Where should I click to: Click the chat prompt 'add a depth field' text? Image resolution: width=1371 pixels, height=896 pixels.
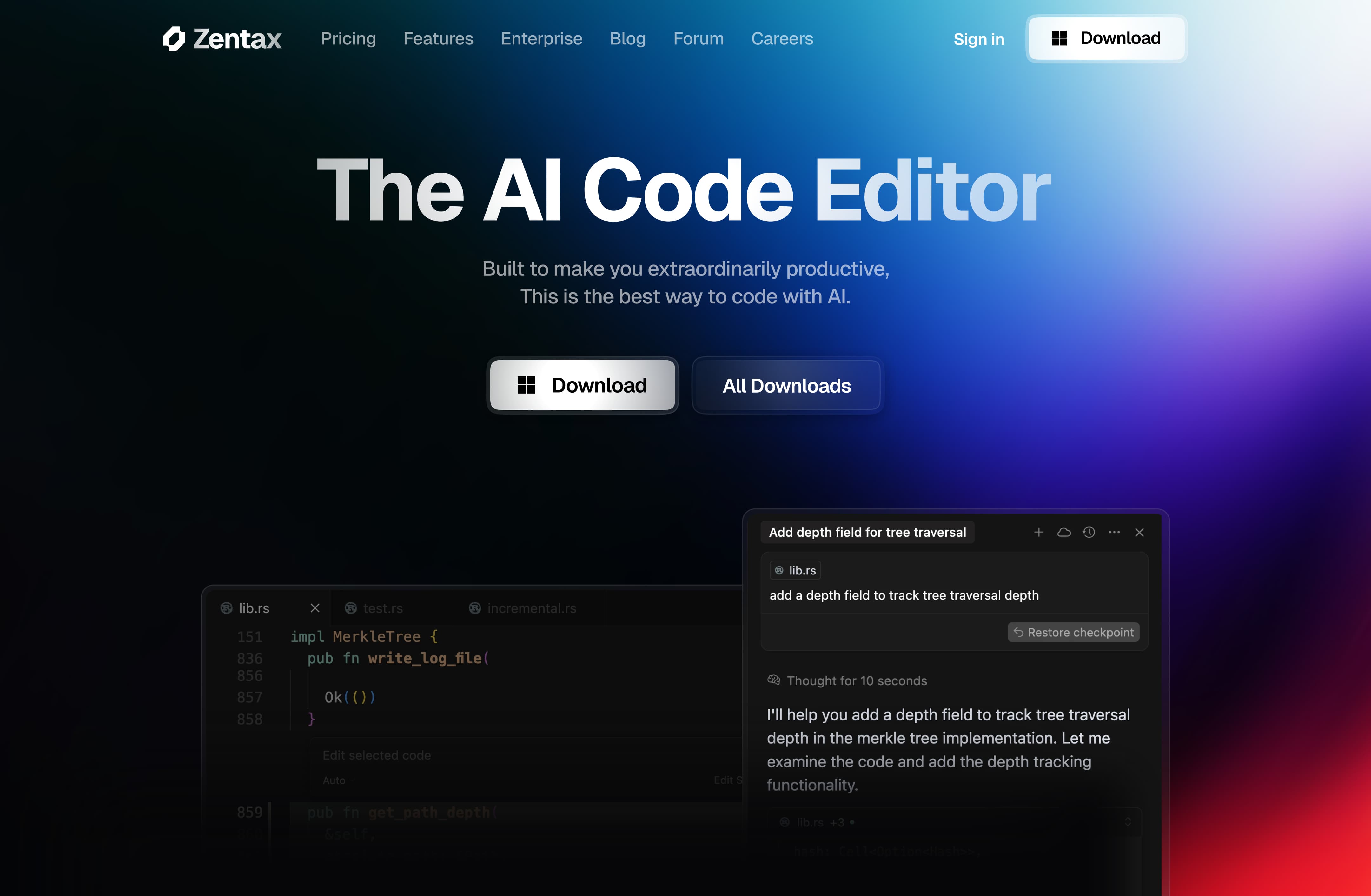pyautogui.click(x=904, y=595)
